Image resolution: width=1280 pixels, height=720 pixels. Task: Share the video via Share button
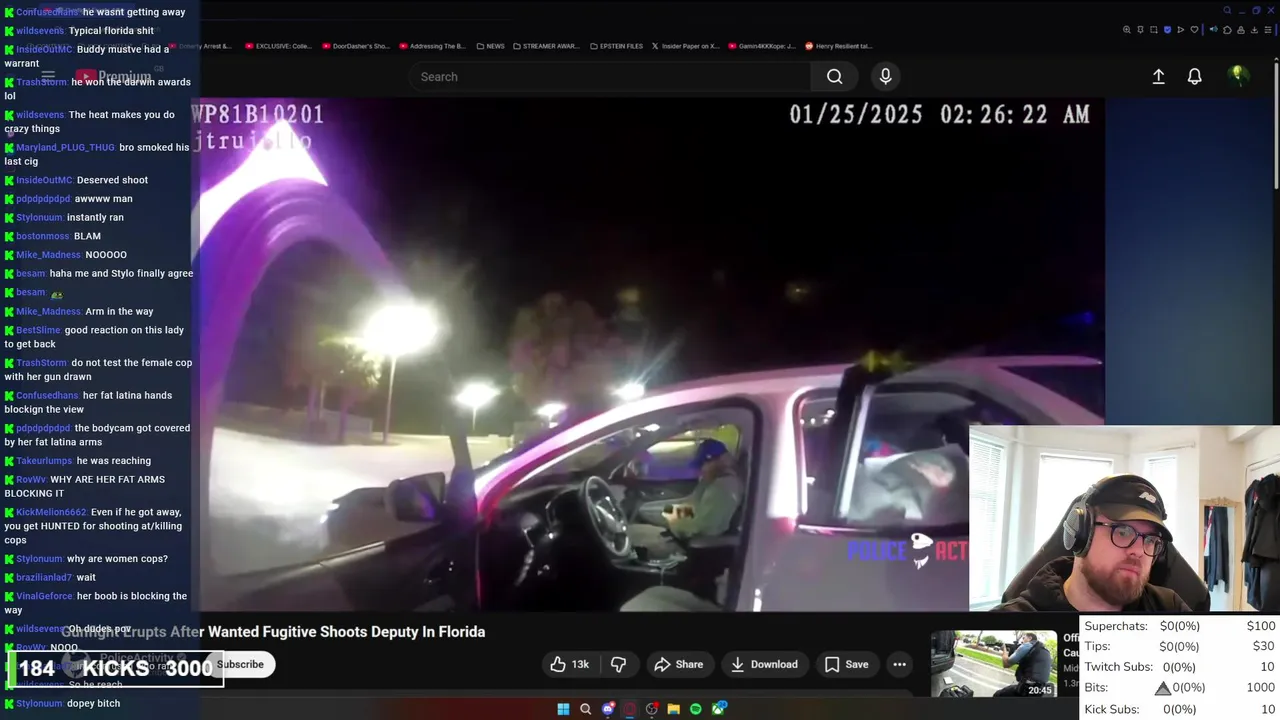[679, 664]
